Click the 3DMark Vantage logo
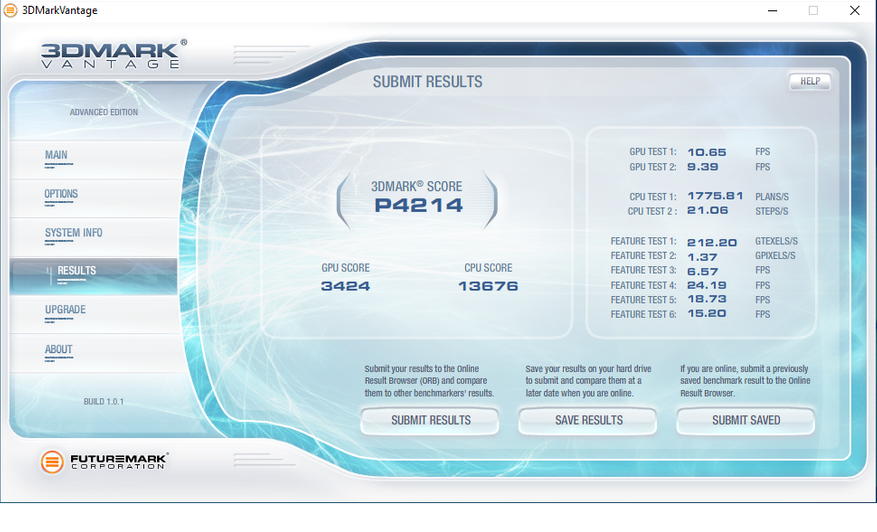 (114, 54)
